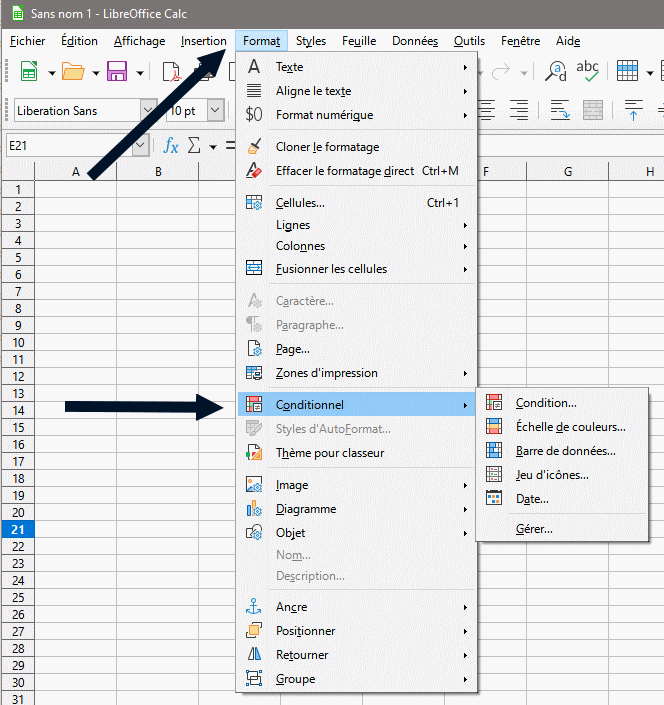
Task: Open the Function Wizard fx icon
Action: coord(171,146)
